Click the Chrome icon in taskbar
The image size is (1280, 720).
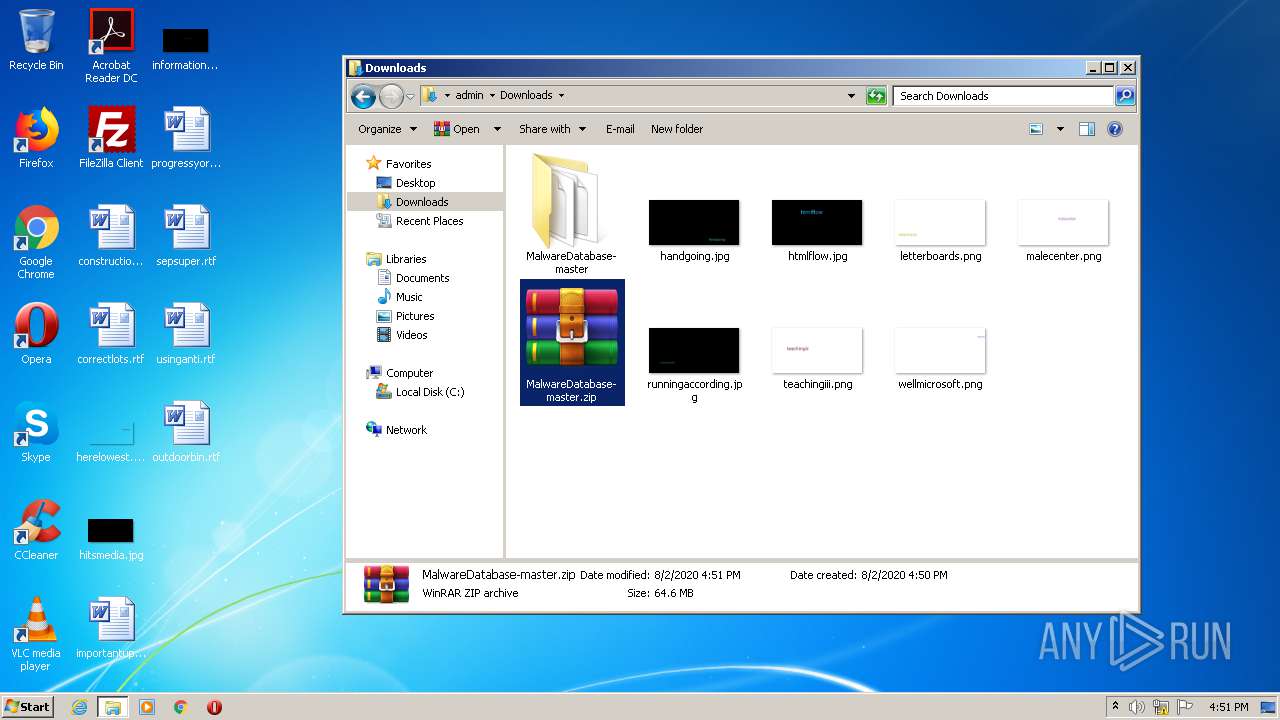coord(181,707)
